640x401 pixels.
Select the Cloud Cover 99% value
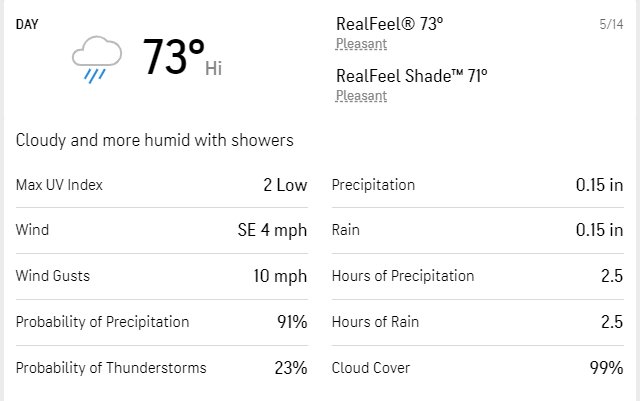point(606,368)
